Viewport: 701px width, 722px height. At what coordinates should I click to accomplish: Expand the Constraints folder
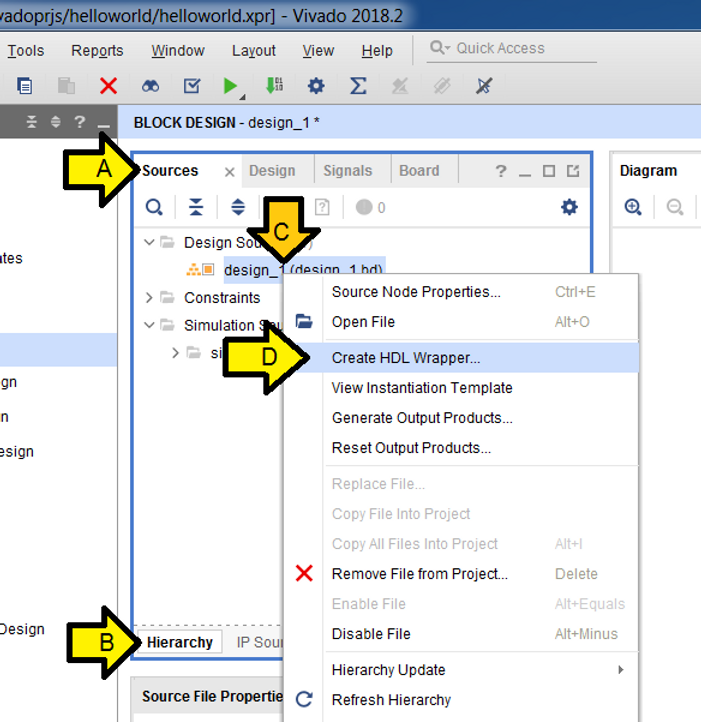coord(149,297)
